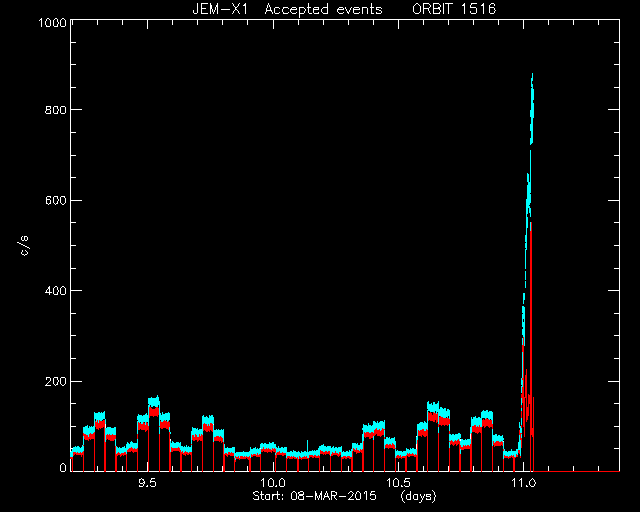The image size is (640, 512).
Task: Click the 1000 tick label on y-axis
Action: pos(52,22)
